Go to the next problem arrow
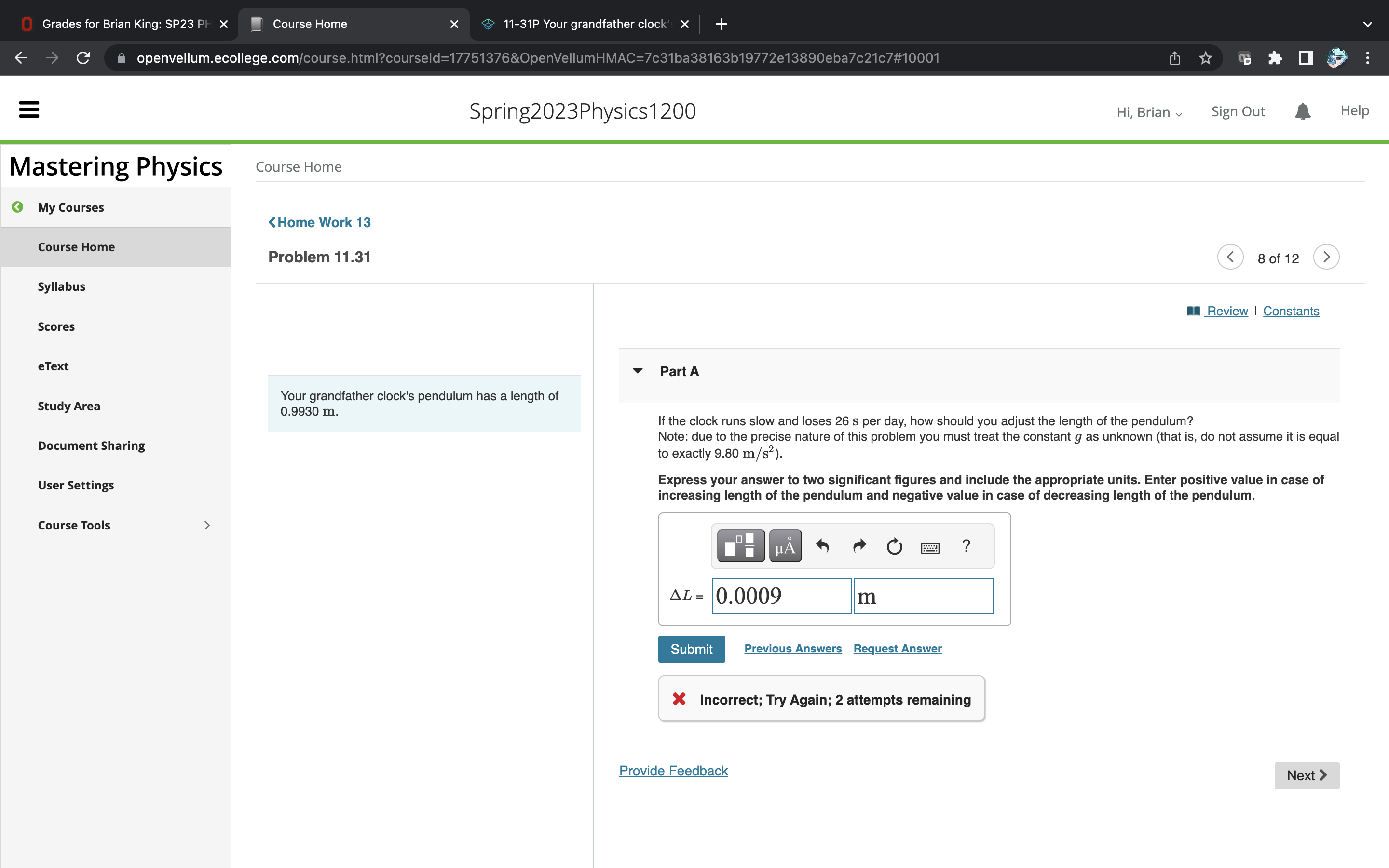The width and height of the screenshot is (1389, 868). point(1326,257)
